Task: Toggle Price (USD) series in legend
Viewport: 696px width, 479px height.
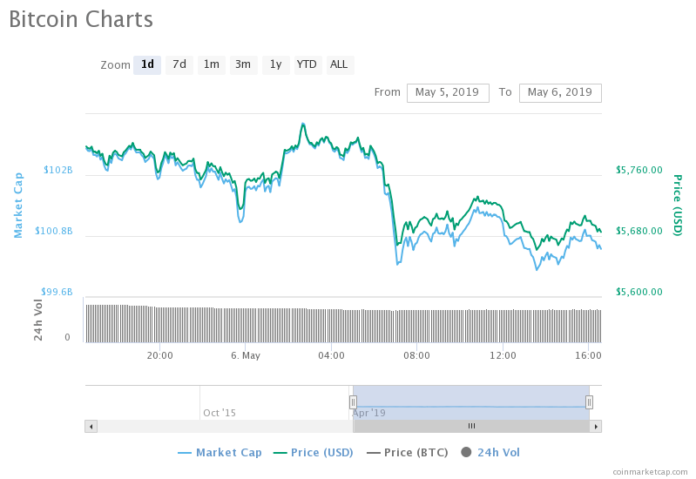Action: pos(313,452)
